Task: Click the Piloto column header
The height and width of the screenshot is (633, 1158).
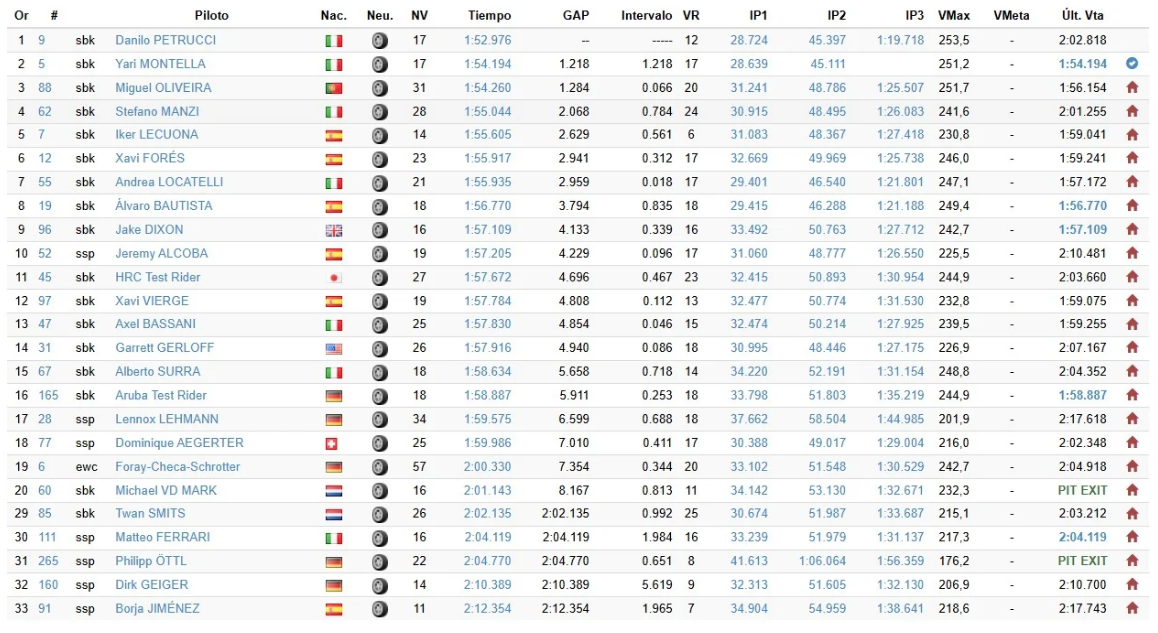Action: [x=211, y=16]
